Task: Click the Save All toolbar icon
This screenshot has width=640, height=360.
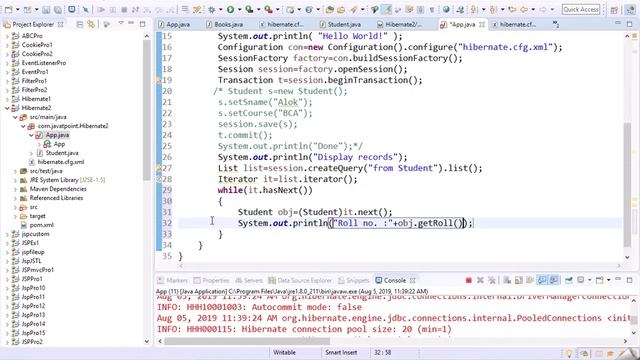Action: (58, 9)
